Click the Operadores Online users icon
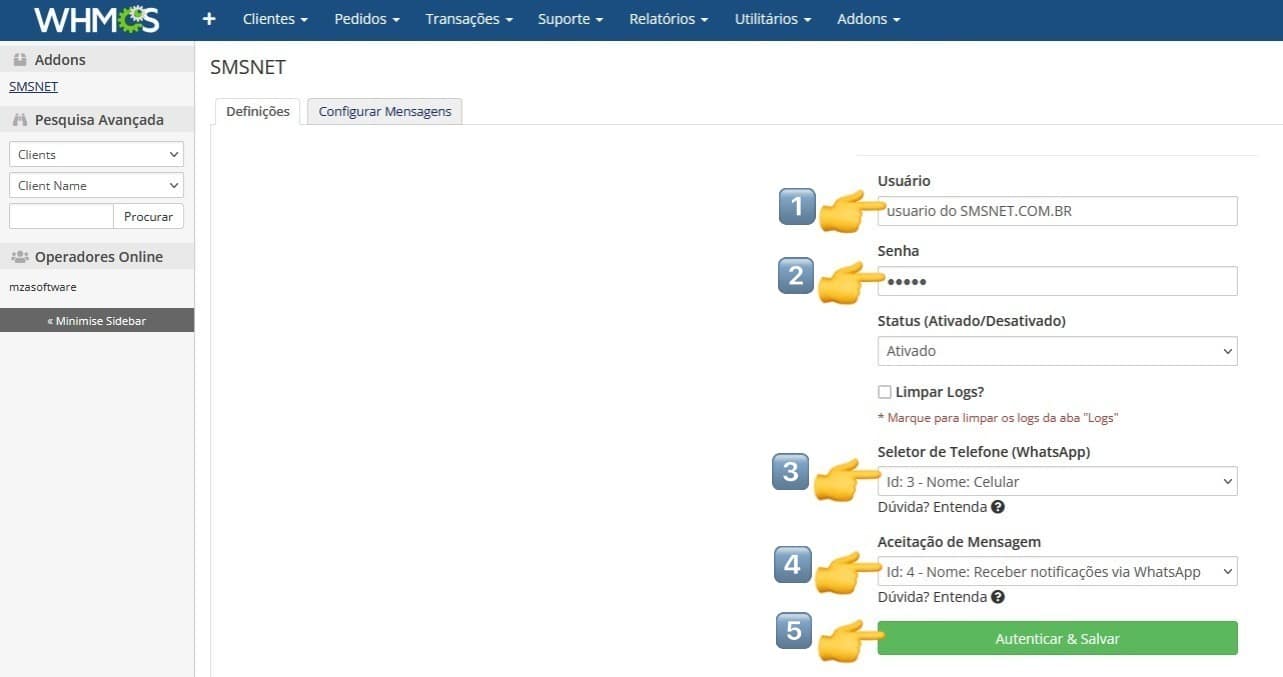This screenshot has height=677, width=1283. click(x=20, y=257)
